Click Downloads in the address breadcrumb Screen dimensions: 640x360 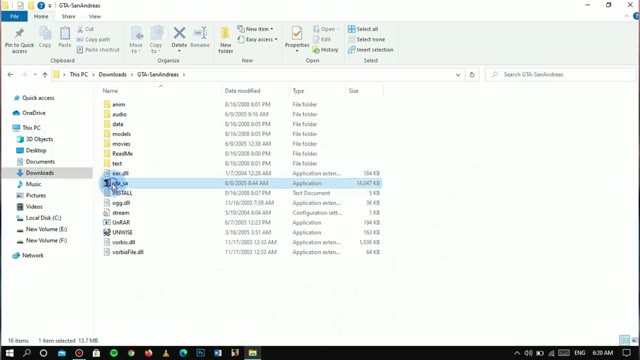tap(112, 74)
